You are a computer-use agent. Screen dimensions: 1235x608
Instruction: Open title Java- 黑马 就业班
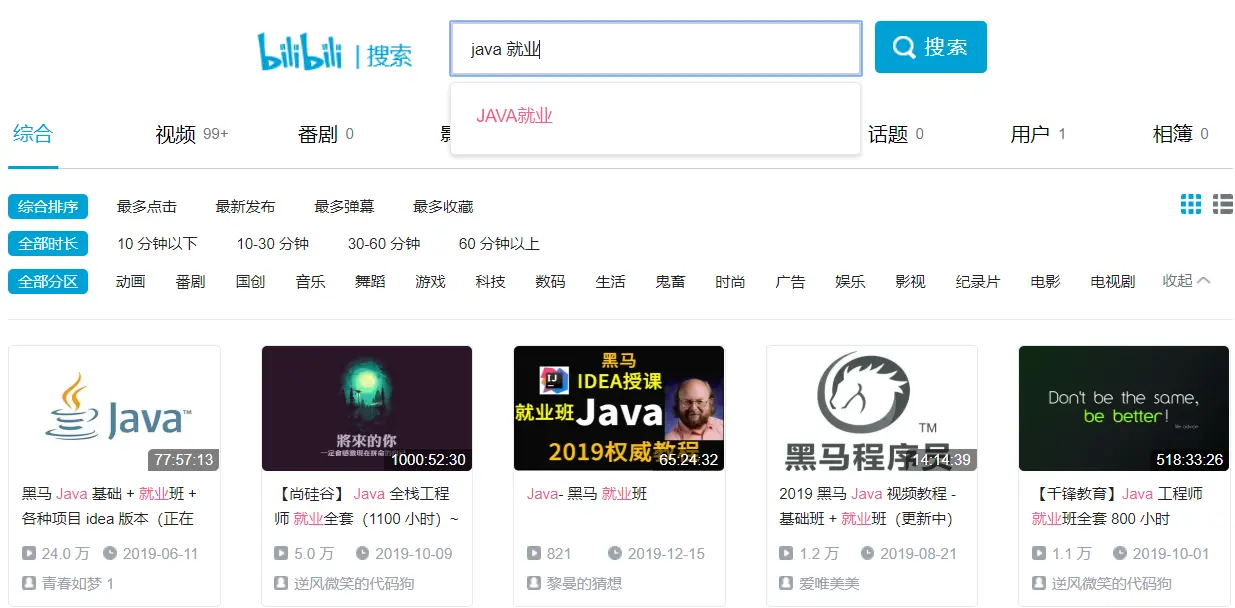[588, 494]
